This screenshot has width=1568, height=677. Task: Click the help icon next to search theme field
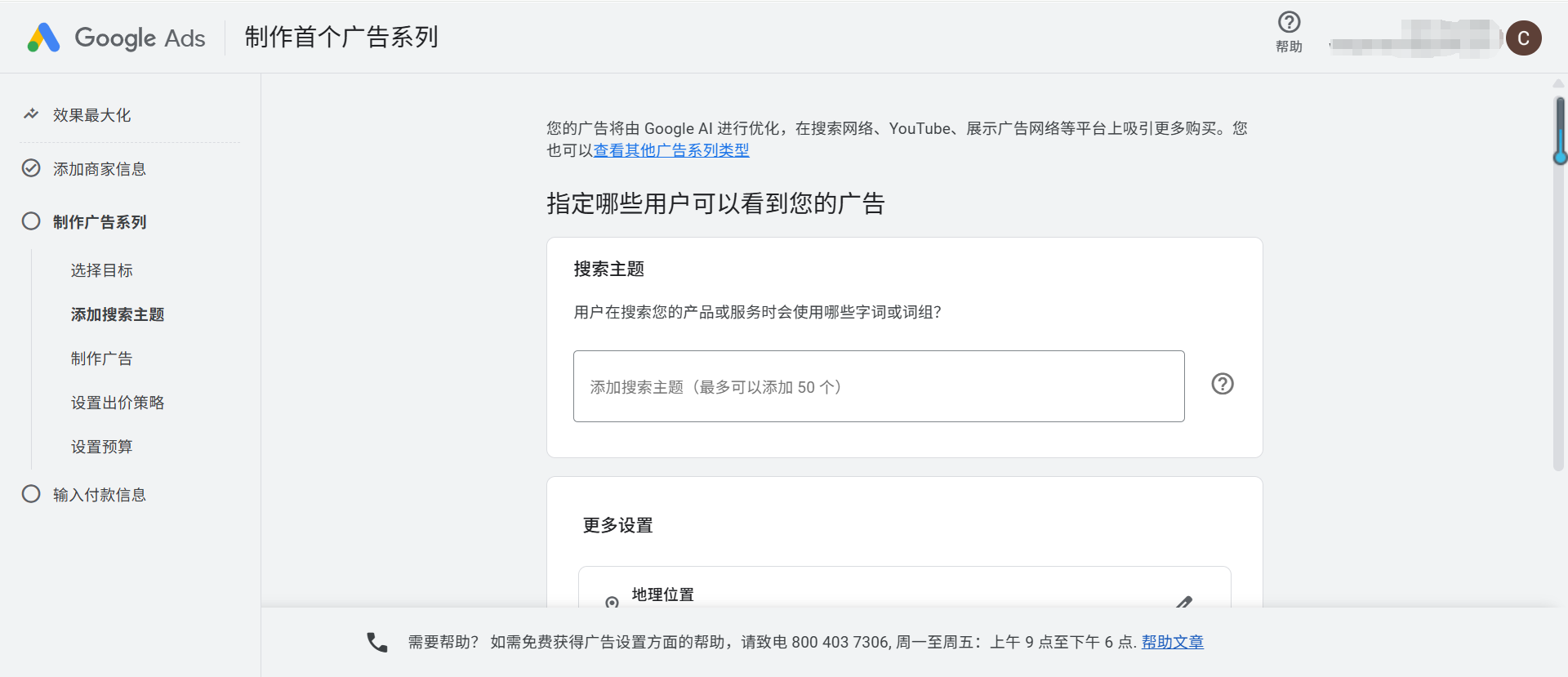[x=1222, y=384]
